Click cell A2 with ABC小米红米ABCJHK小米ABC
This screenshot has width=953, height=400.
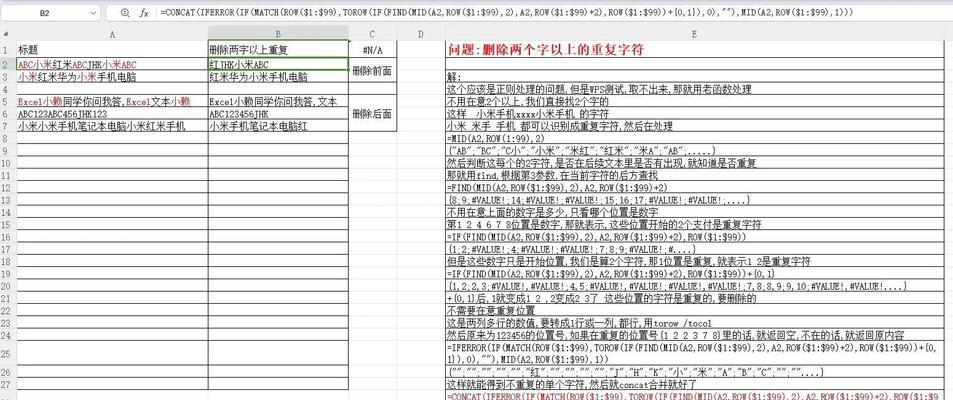pos(112,64)
